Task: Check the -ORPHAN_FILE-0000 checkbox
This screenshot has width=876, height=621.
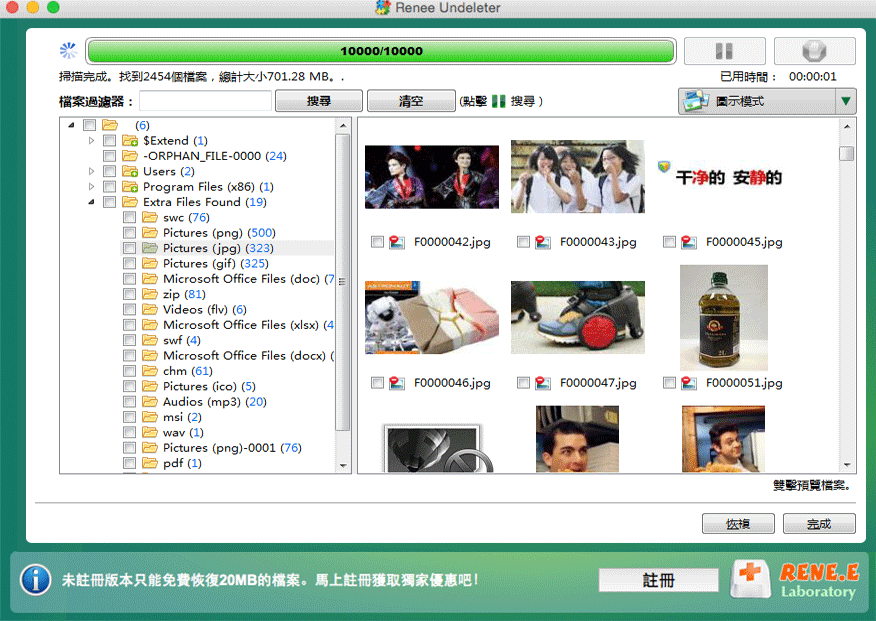Action: point(110,156)
